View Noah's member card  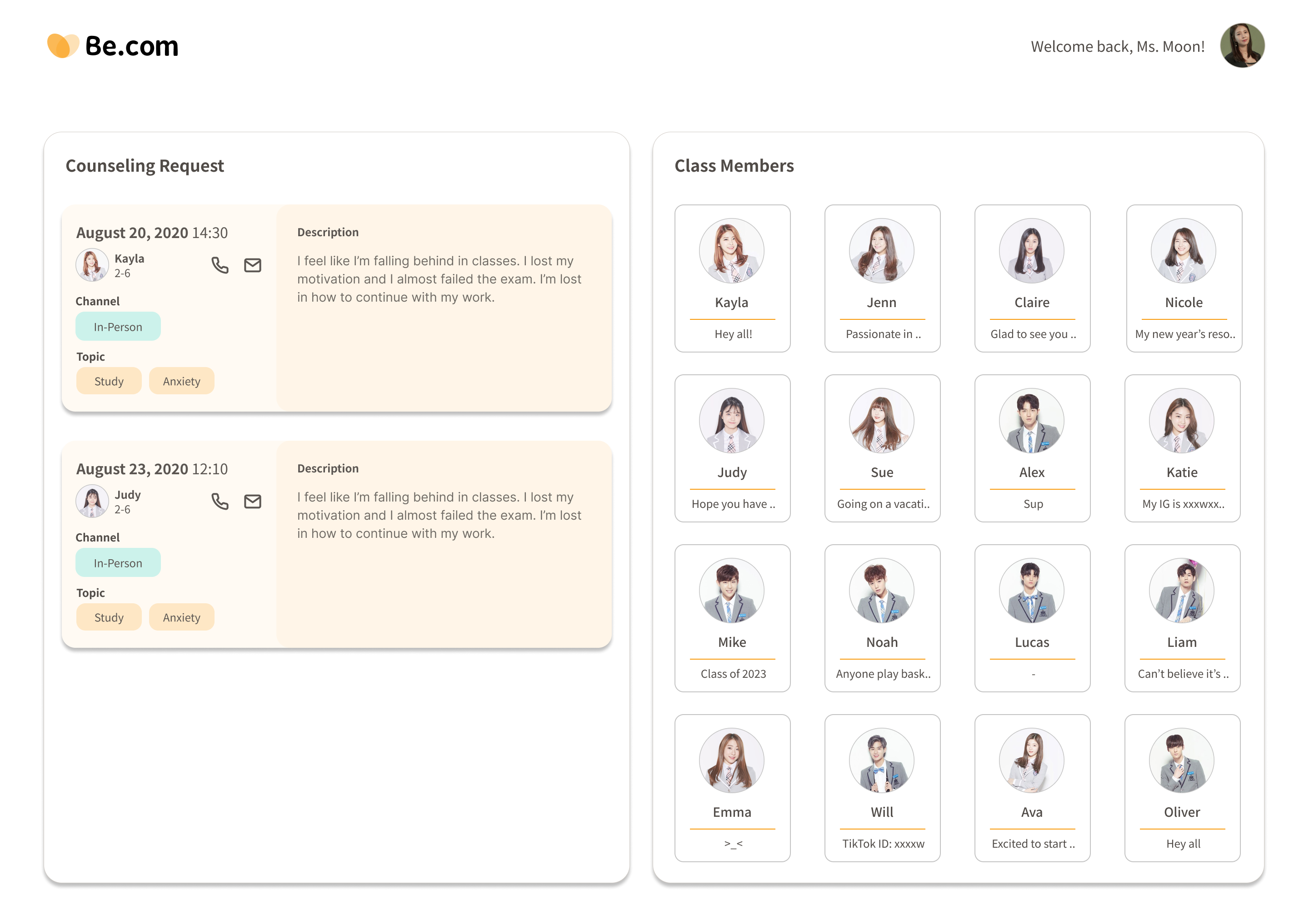(x=882, y=618)
